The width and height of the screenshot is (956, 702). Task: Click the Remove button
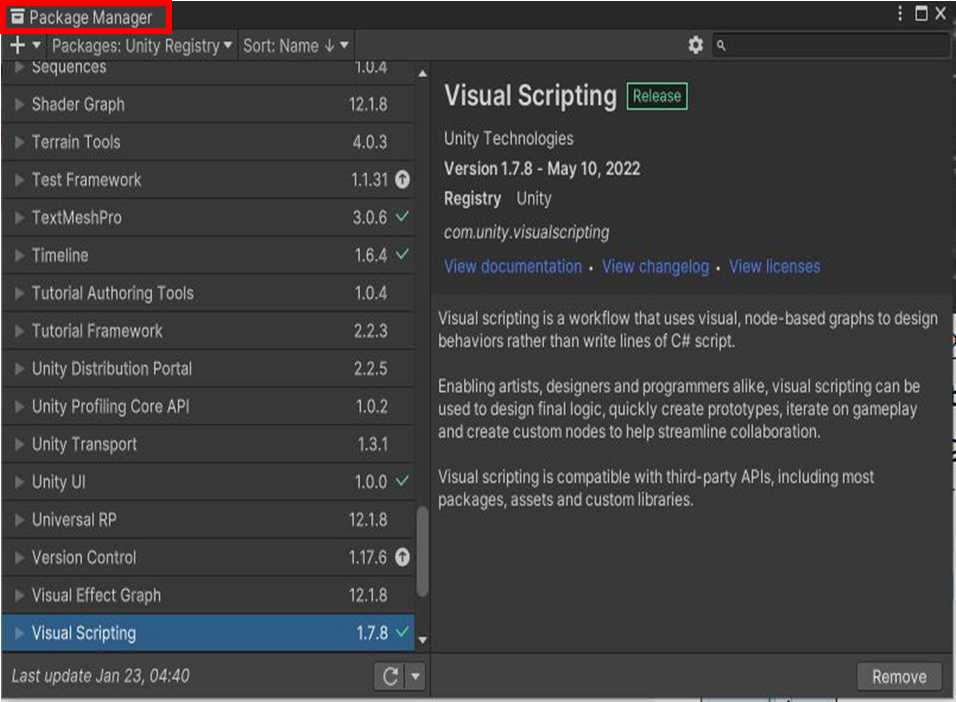pos(899,676)
